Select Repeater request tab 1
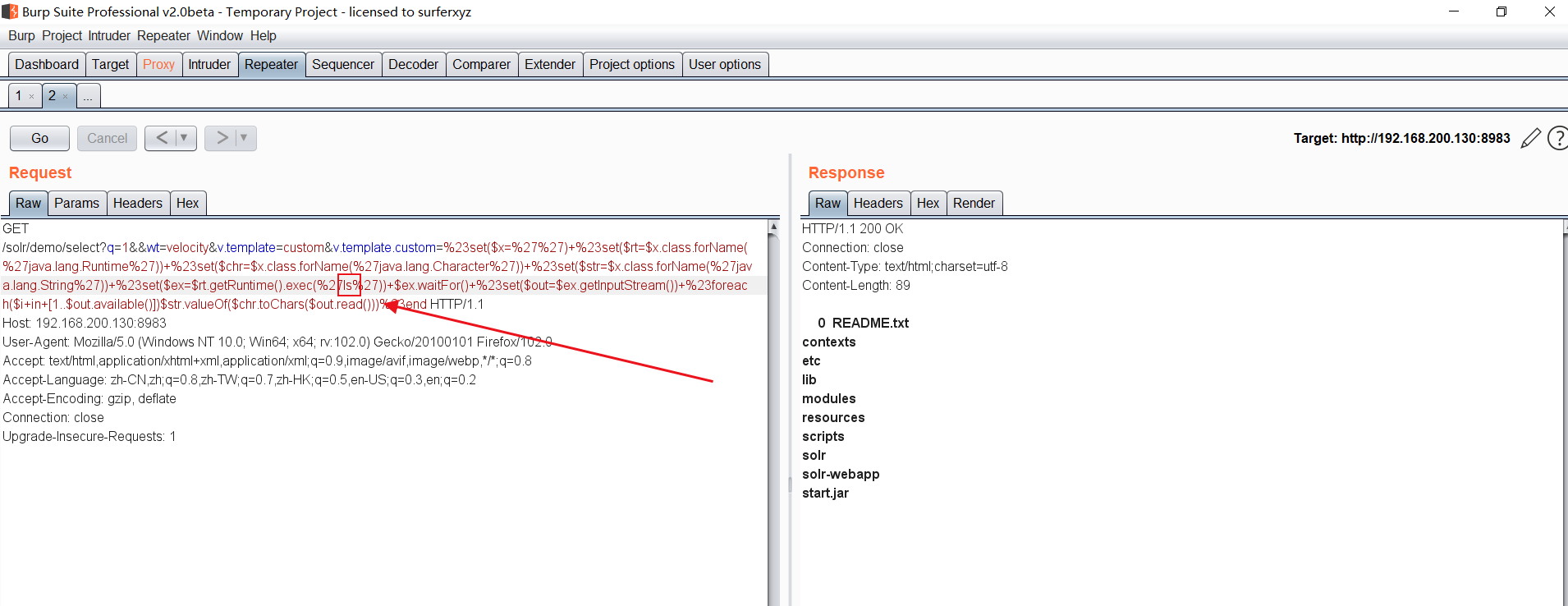 19,96
